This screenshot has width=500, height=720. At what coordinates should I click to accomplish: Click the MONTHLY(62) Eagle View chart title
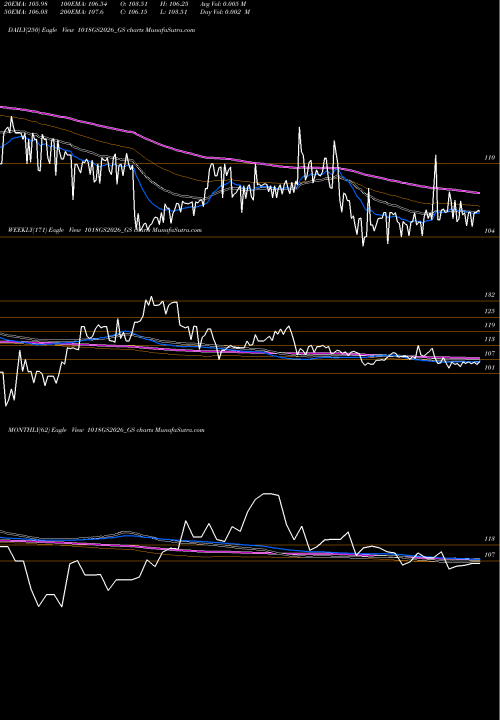(106, 430)
